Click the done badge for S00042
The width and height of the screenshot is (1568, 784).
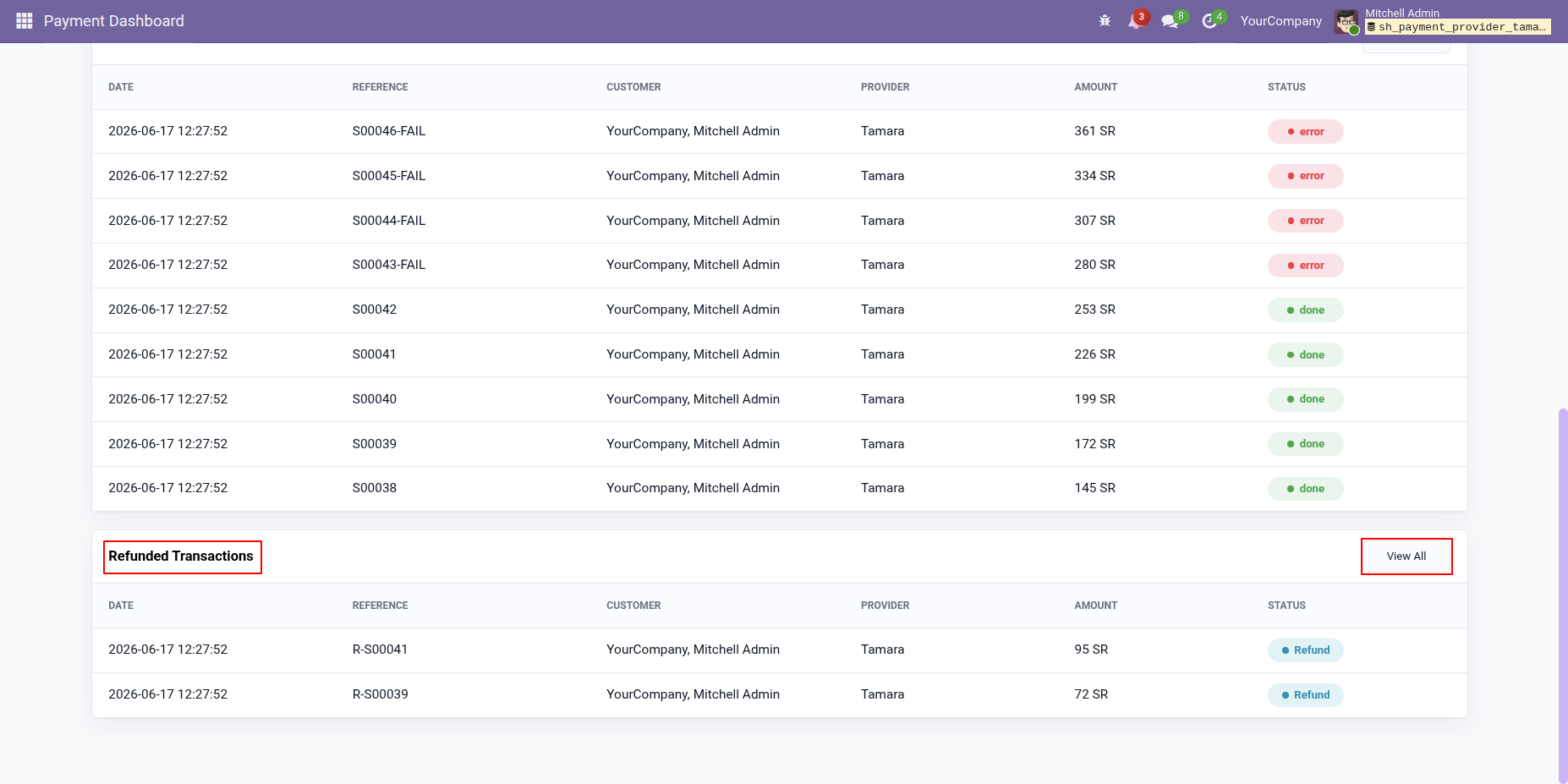[1305, 310]
